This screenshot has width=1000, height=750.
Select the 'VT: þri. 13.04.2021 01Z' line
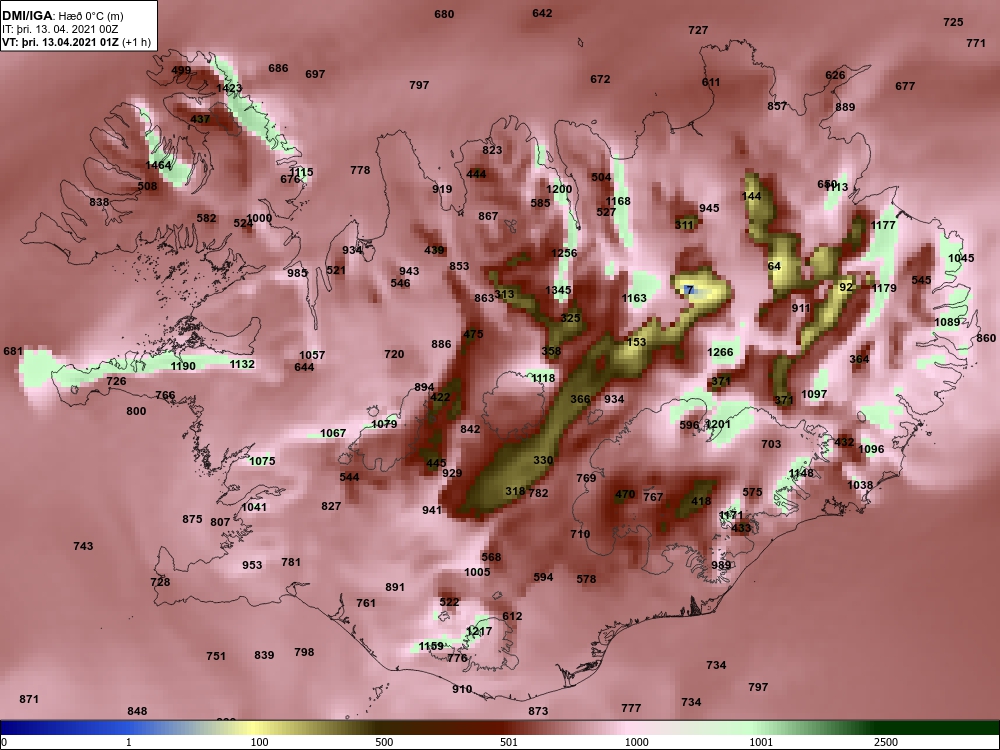coord(61,43)
